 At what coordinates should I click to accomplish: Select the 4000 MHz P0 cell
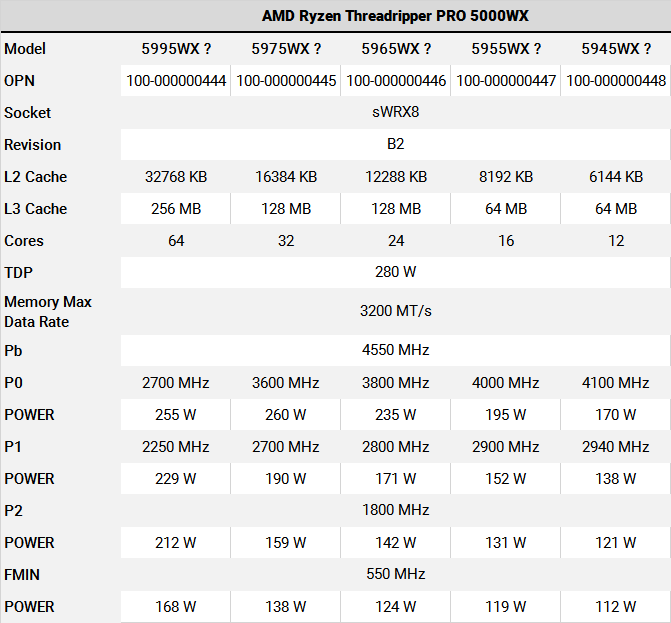point(506,383)
